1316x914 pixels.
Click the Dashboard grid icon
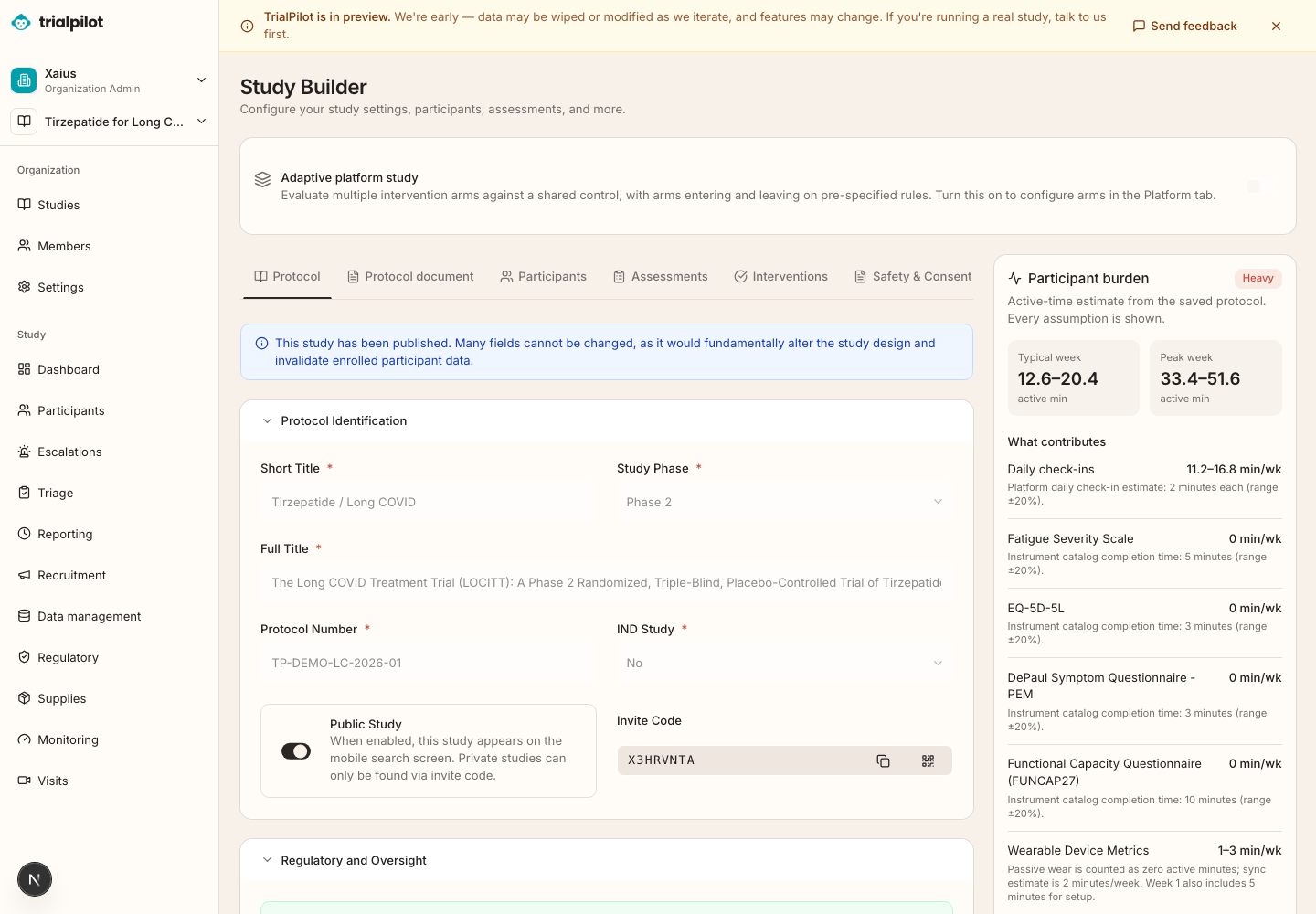tap(25, 369)
